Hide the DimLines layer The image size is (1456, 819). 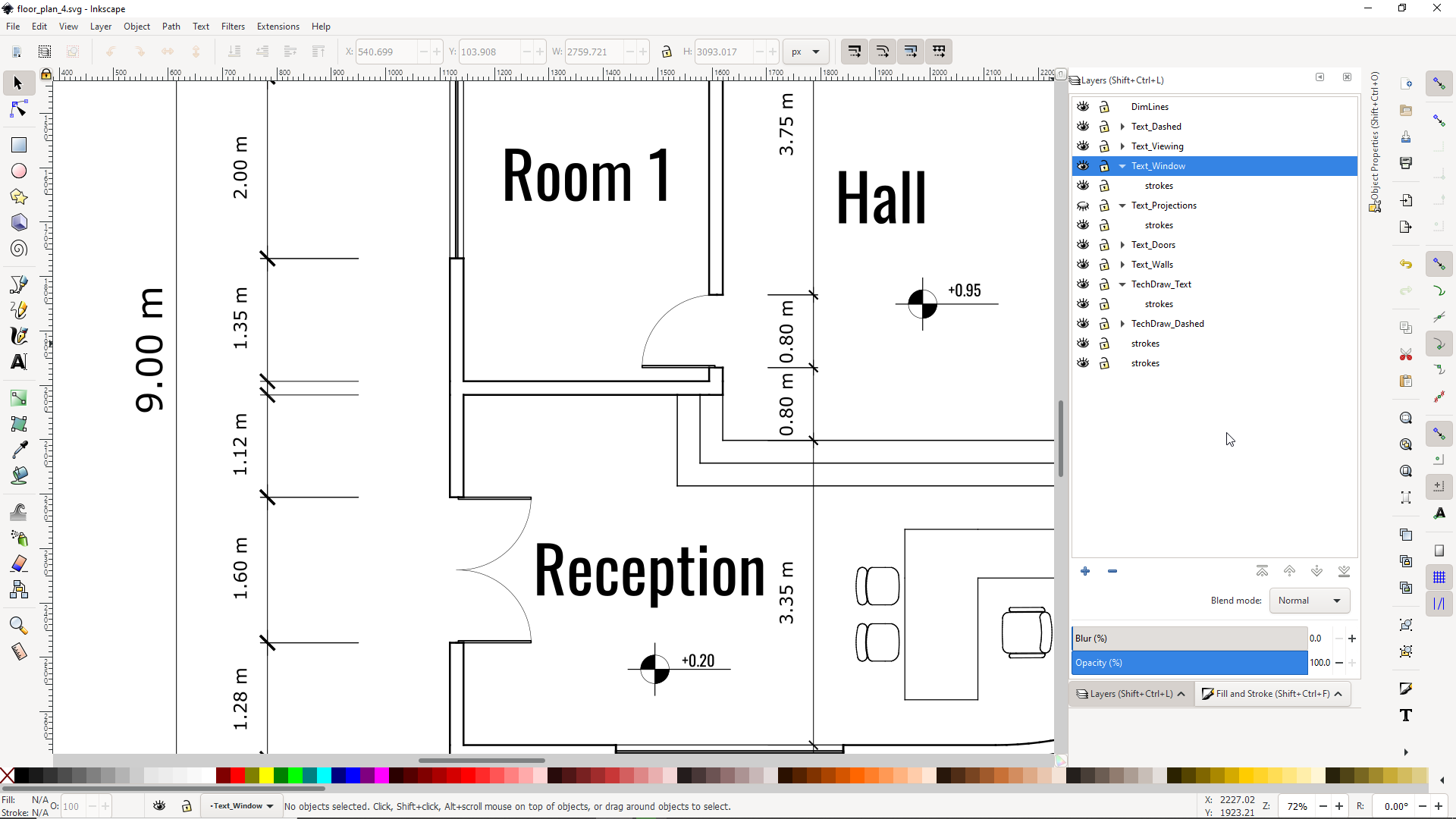(x=1083, y=107)
